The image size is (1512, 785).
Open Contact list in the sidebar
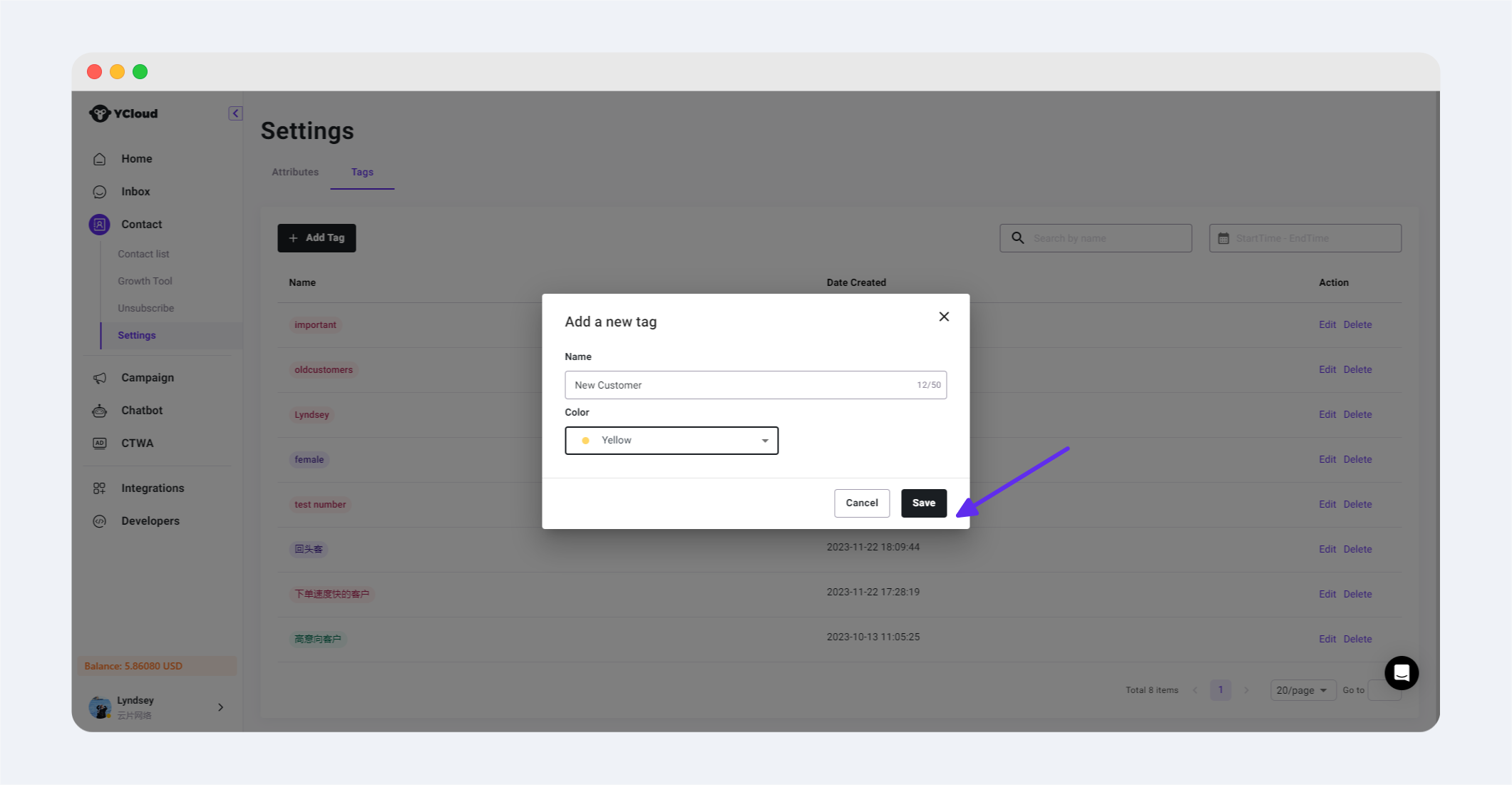tap(143, 254)
